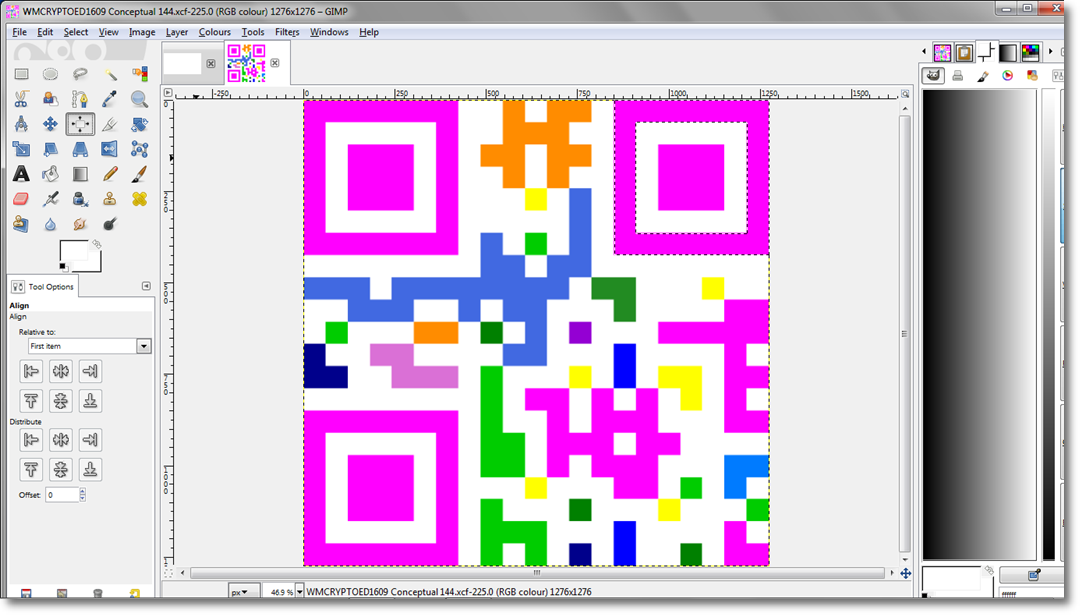
Task: Swap foreground and background colours
Action: tap(97, 244)
